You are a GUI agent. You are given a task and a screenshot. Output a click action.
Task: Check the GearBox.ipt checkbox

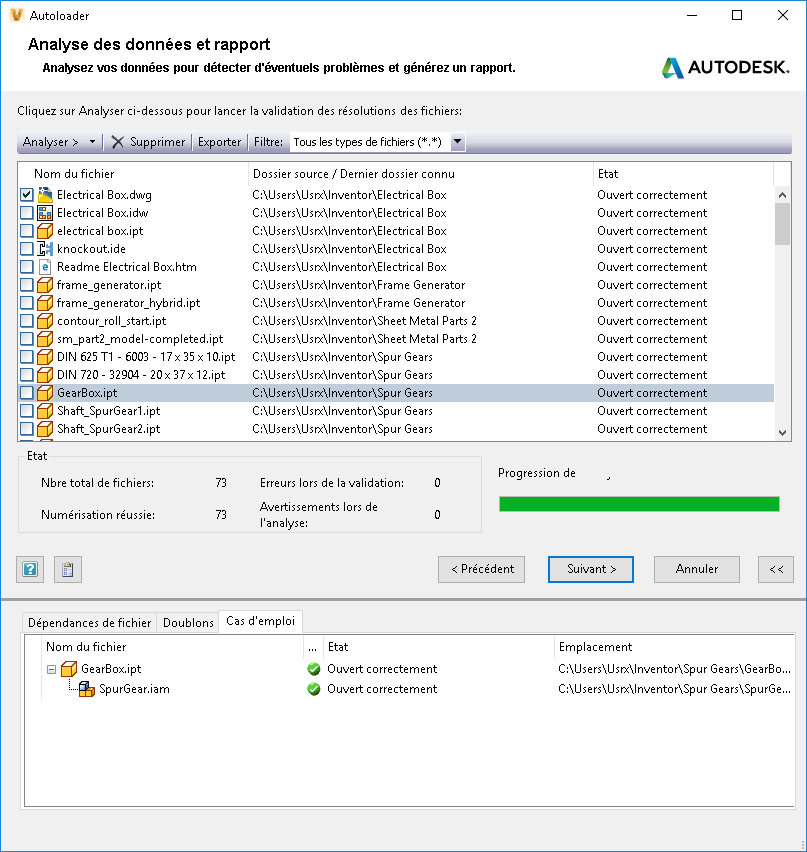tap(27, 392)
